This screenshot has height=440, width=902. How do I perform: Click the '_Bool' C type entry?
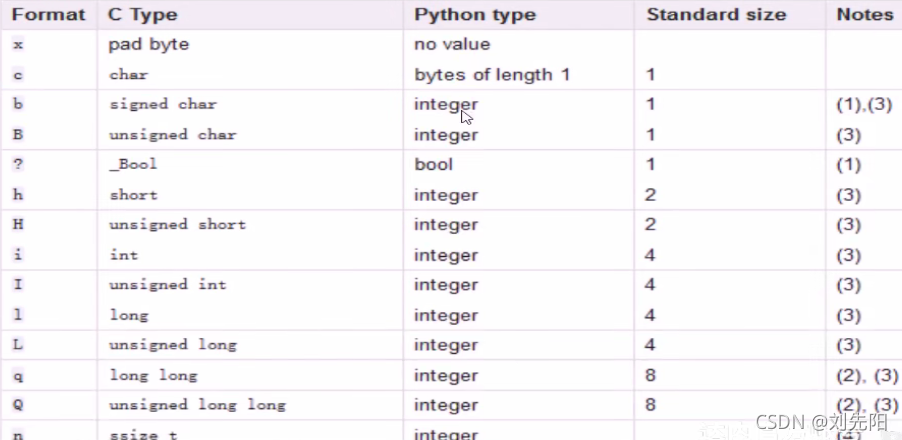coord(133,164)
